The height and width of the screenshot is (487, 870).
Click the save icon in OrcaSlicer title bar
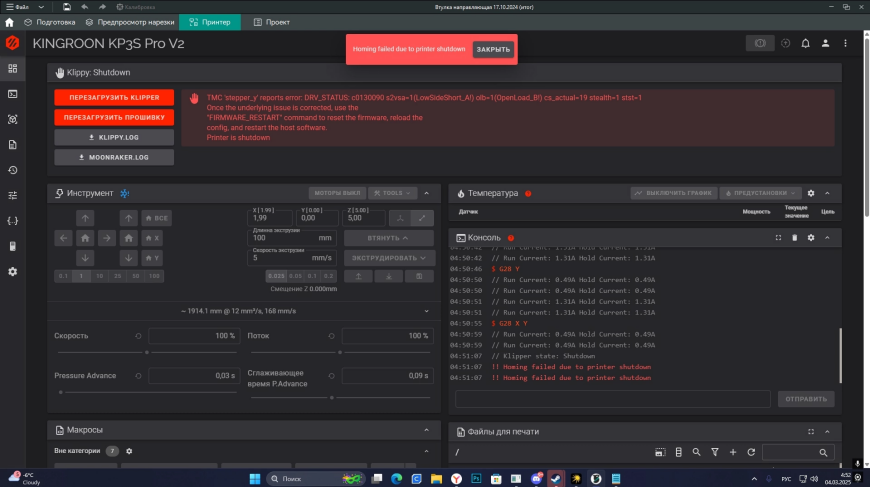[x=67, y=7]
